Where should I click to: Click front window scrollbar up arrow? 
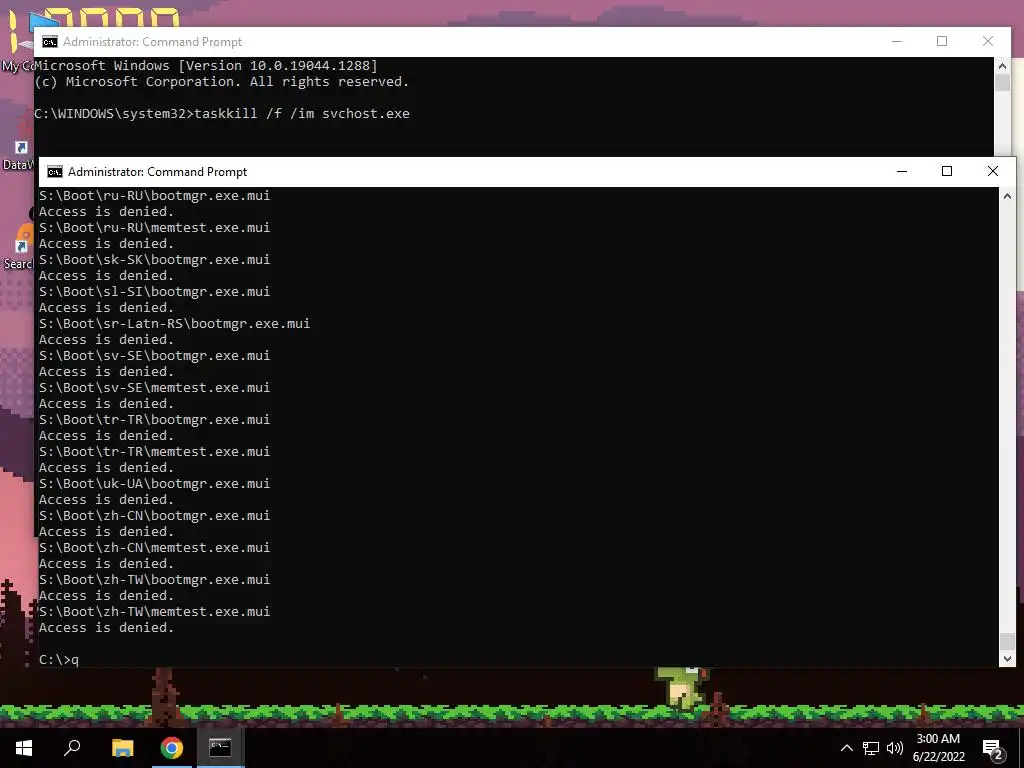[1008, 195]
